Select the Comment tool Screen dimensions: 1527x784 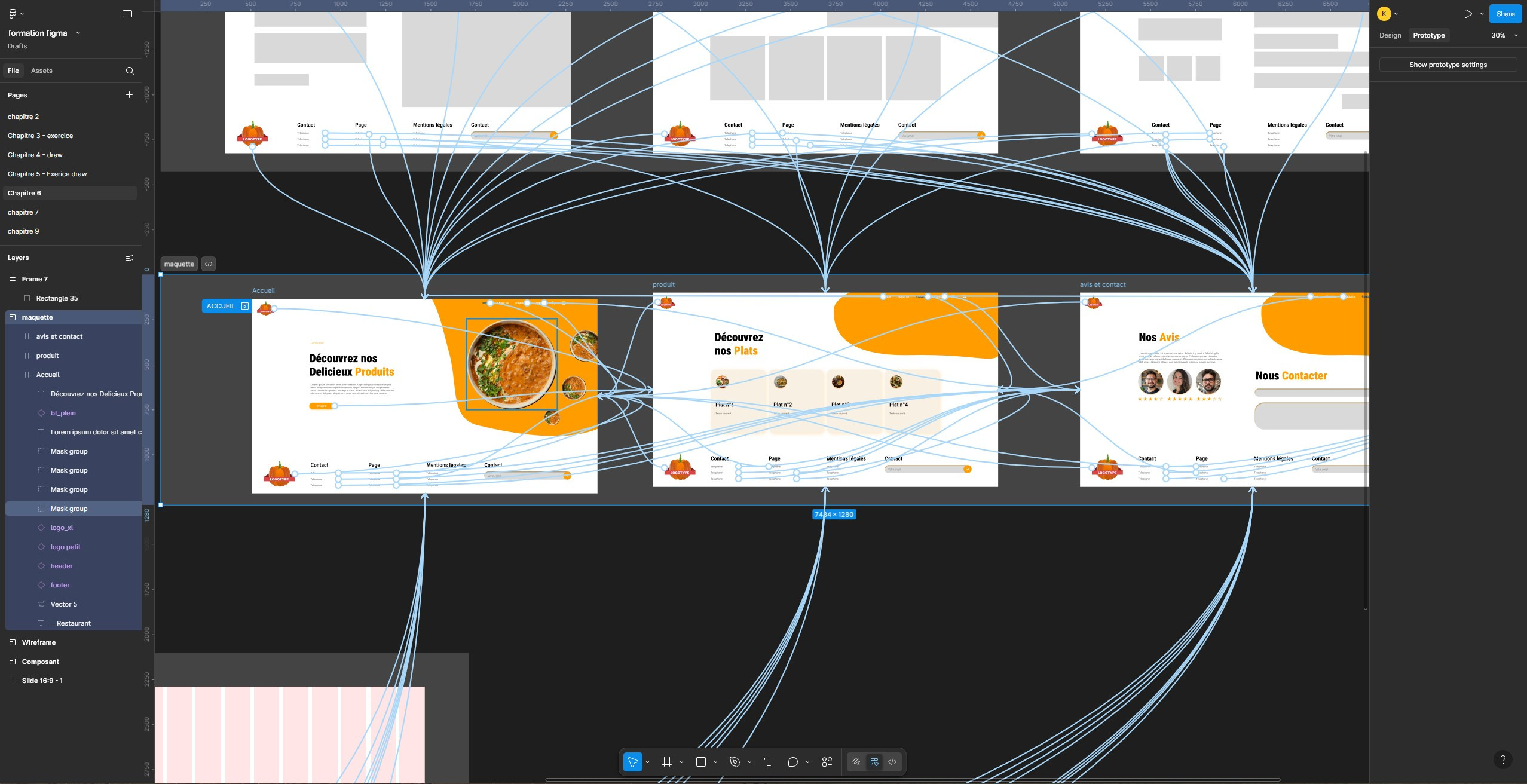[x=792, y=762]
